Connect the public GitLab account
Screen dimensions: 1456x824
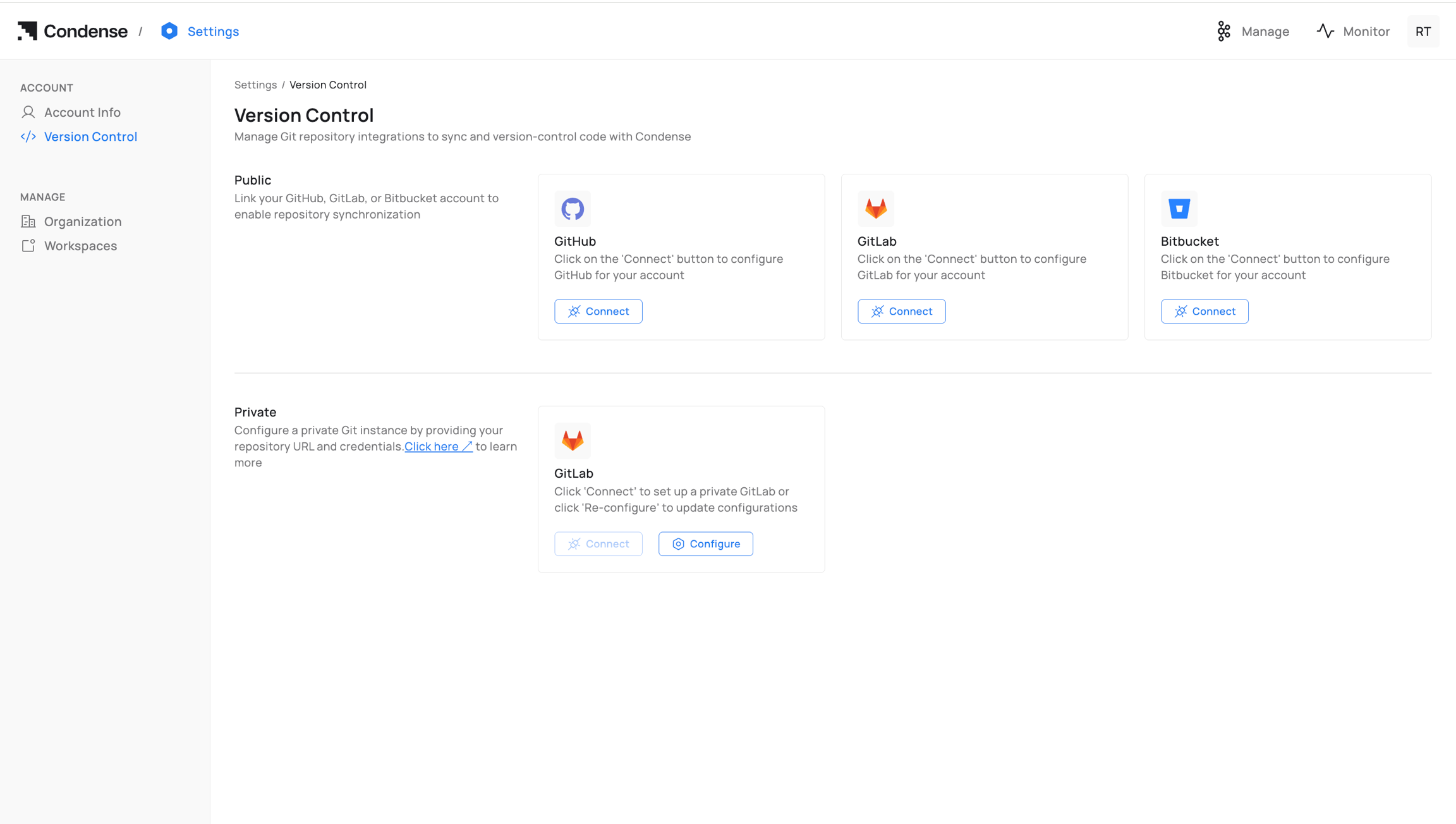click(x=901, y=312)
